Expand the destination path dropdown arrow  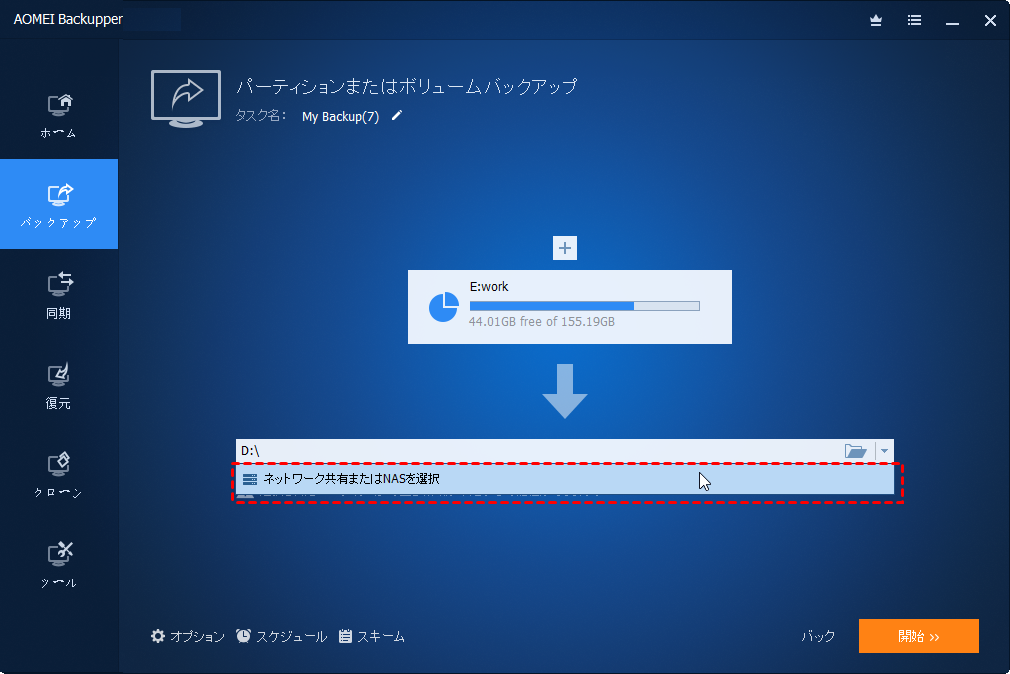(x=884, y=451)
